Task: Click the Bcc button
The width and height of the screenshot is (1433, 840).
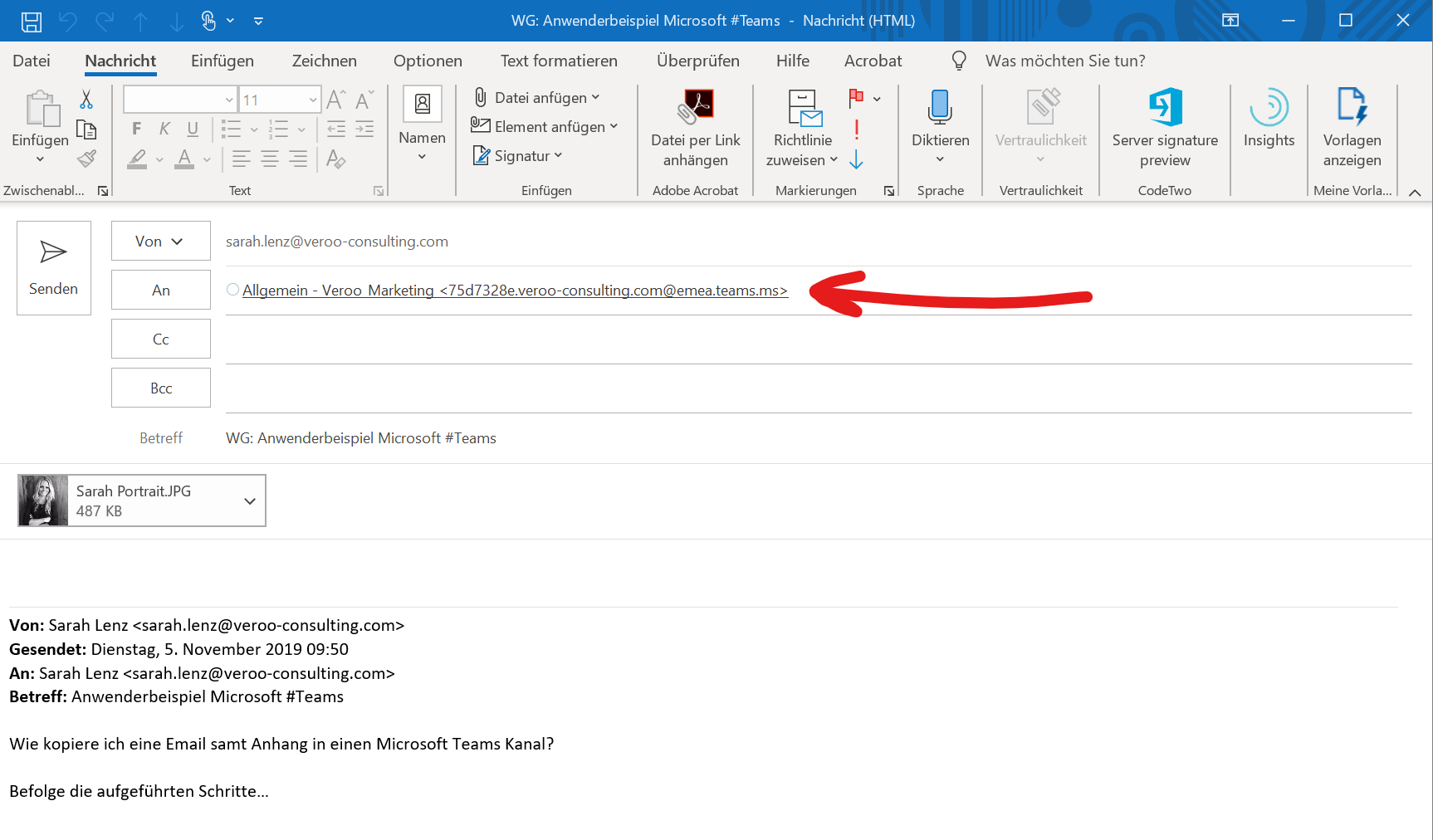Action: pyautogui.click(x=161, y=388)
